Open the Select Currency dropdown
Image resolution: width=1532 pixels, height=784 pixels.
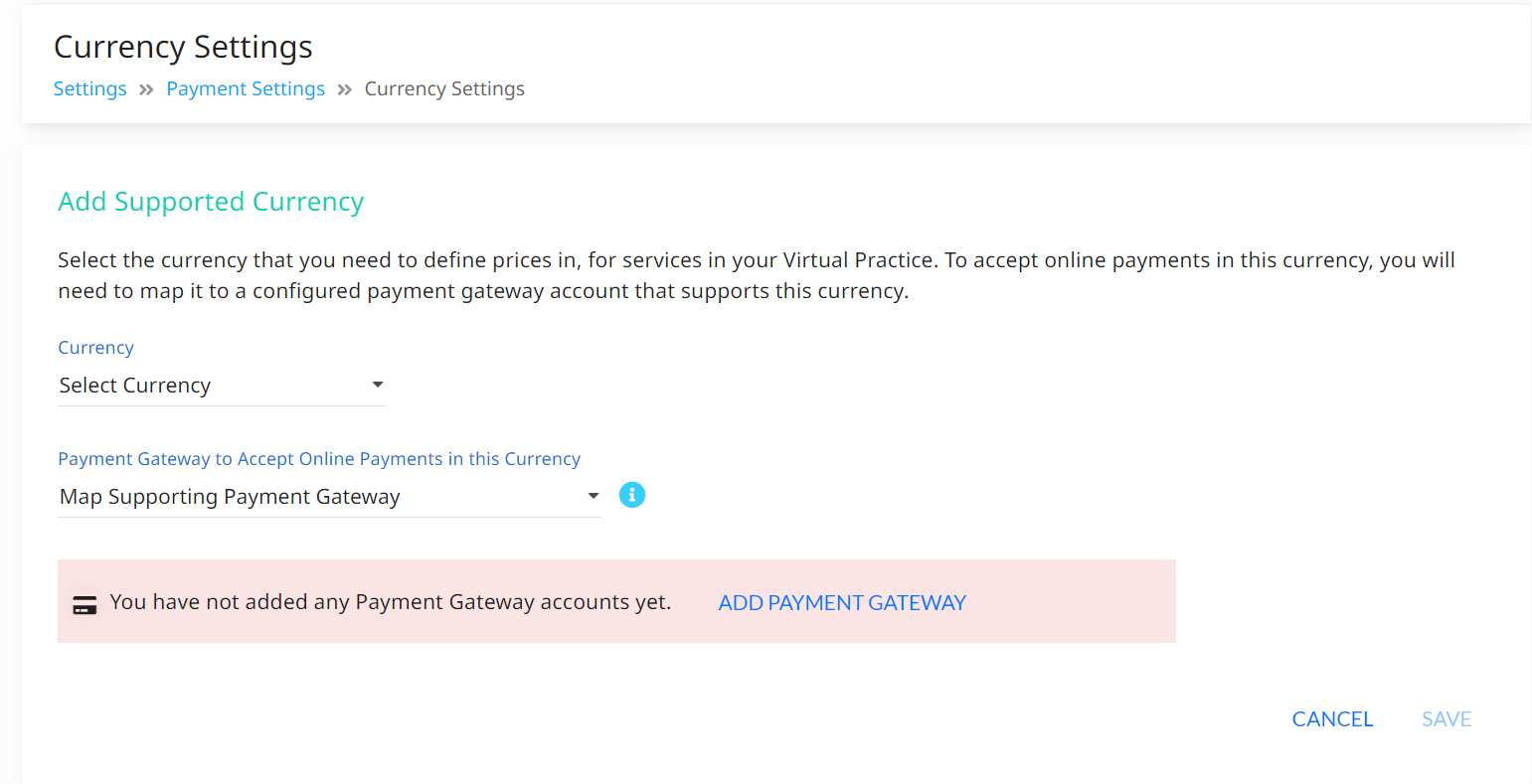click(x=222, y=386)
